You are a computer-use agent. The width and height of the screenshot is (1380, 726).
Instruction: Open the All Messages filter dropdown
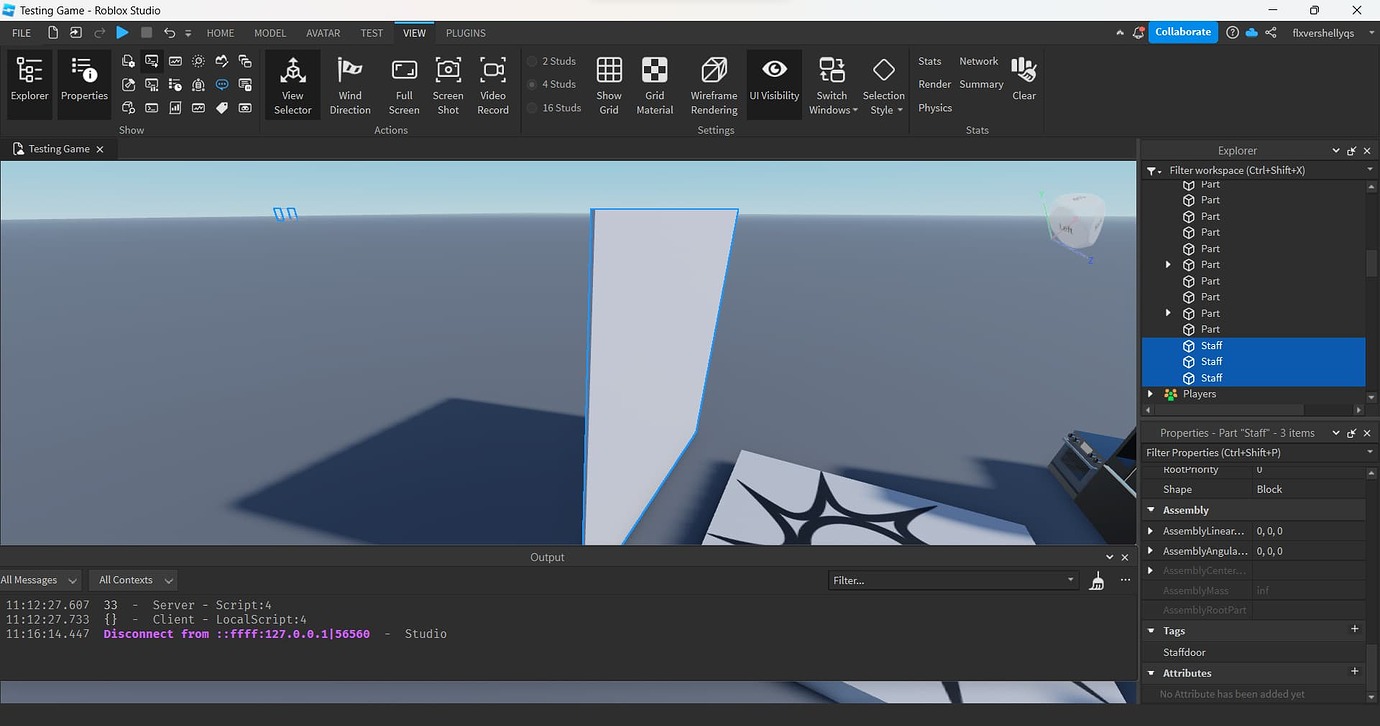[40, 580]
